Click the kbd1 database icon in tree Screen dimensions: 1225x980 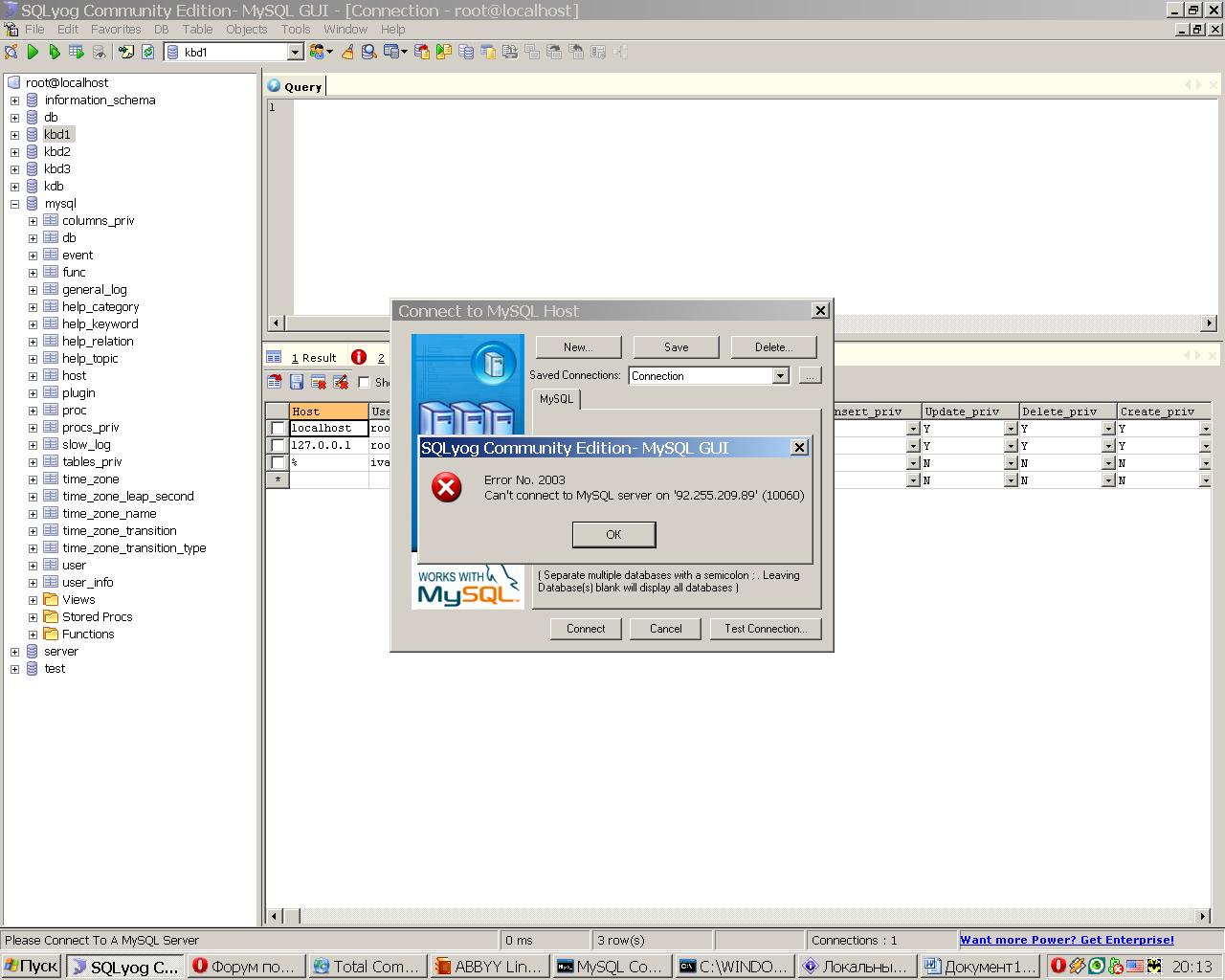[x=33, y=134]
